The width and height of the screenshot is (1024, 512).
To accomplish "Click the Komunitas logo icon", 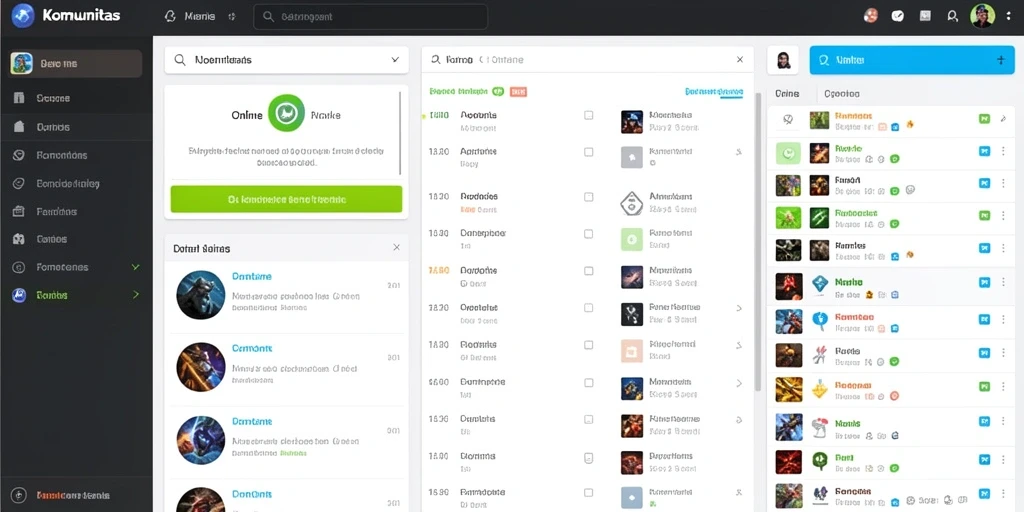I will (x=22, y=15).
